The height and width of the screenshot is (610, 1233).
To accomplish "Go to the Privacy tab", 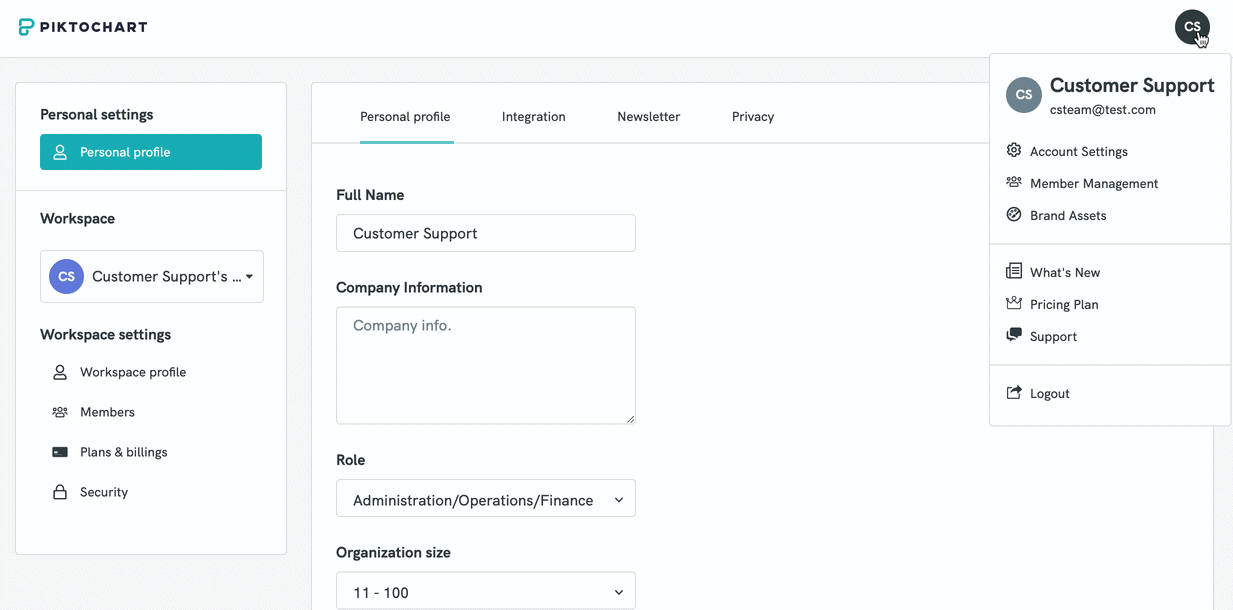I will click(x=752, y=117).
